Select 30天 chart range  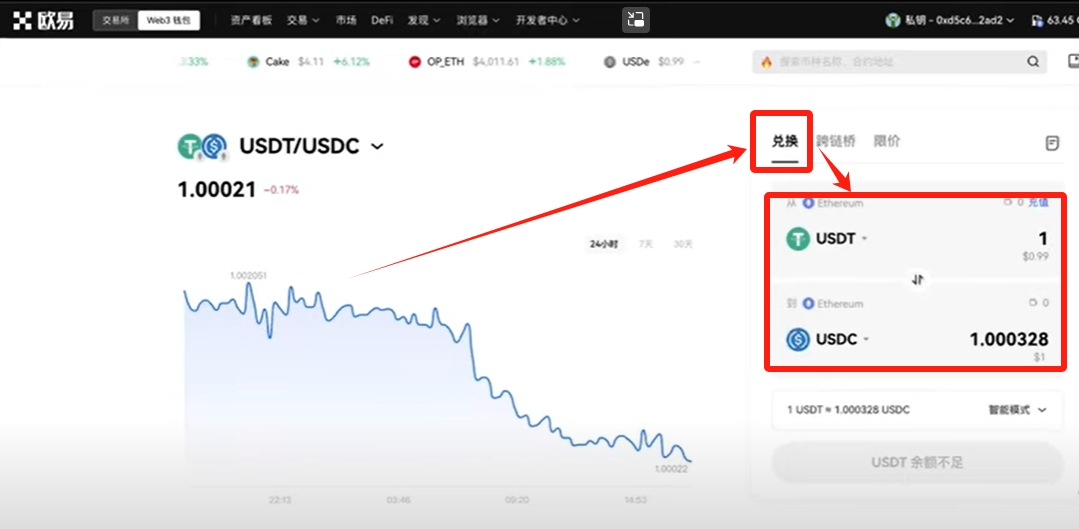tap(683, 244)
